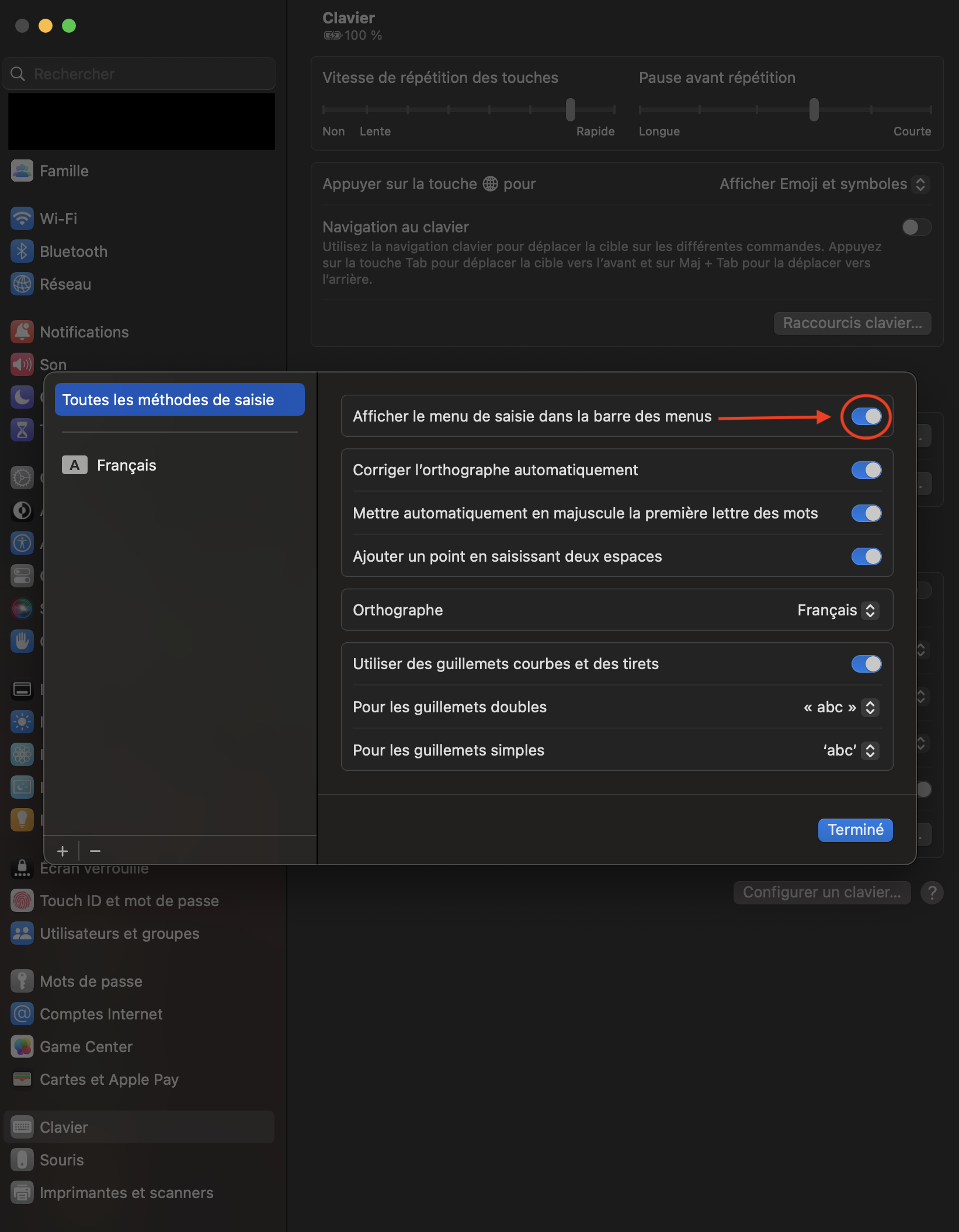Open Bluetooth settings icon
959x1232 pixels.
[x=22, y=252]
